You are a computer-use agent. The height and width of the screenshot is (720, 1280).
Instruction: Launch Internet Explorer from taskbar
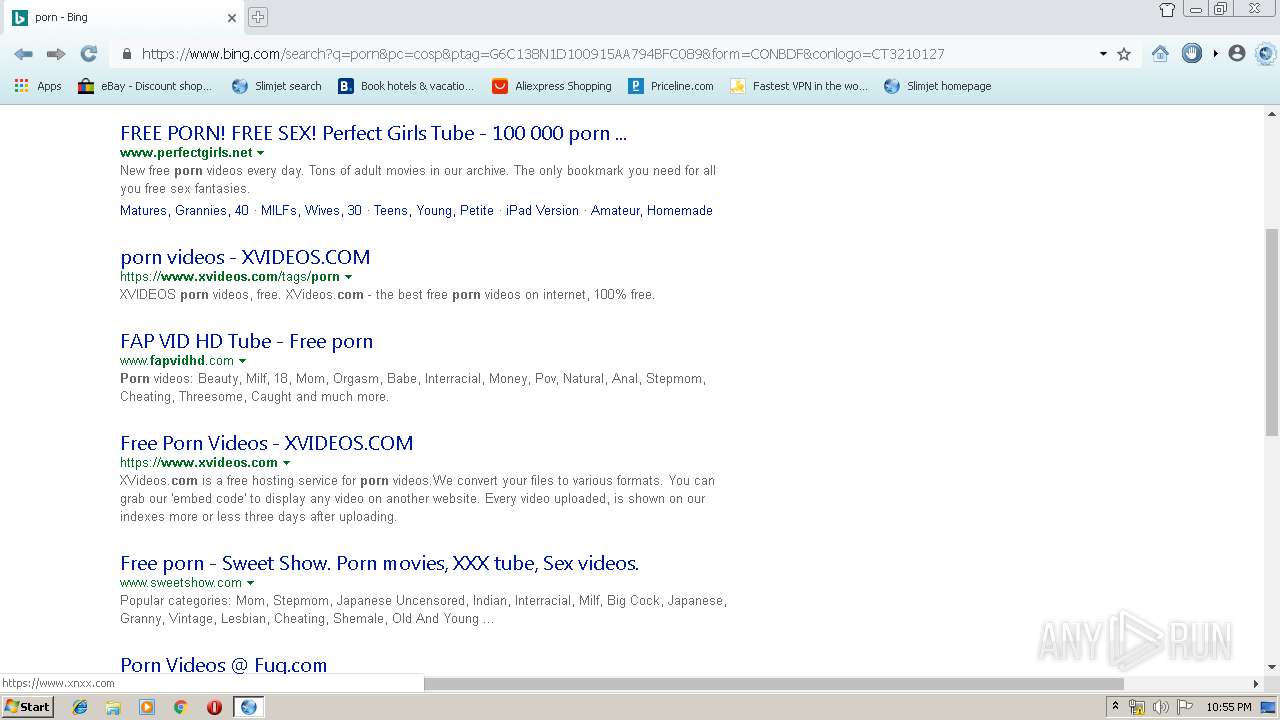(x=80, y=707)
